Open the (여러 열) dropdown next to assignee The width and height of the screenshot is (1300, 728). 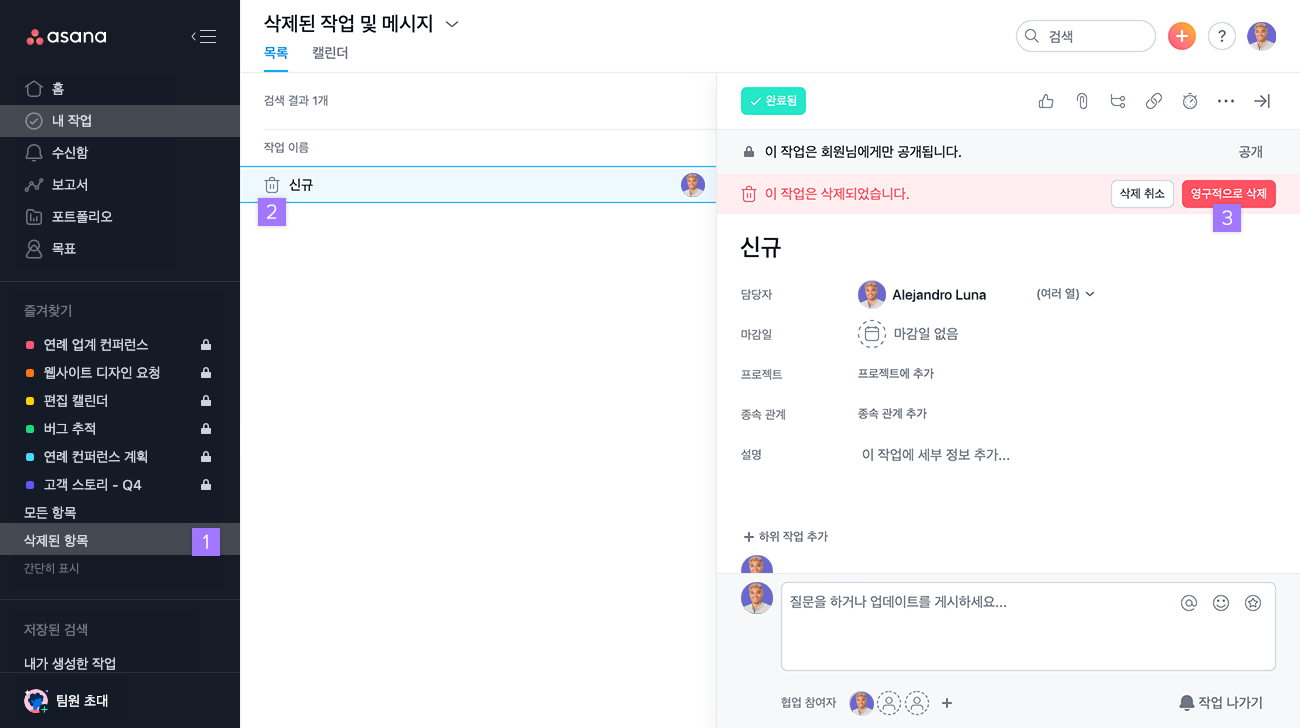pos(1066,294)
